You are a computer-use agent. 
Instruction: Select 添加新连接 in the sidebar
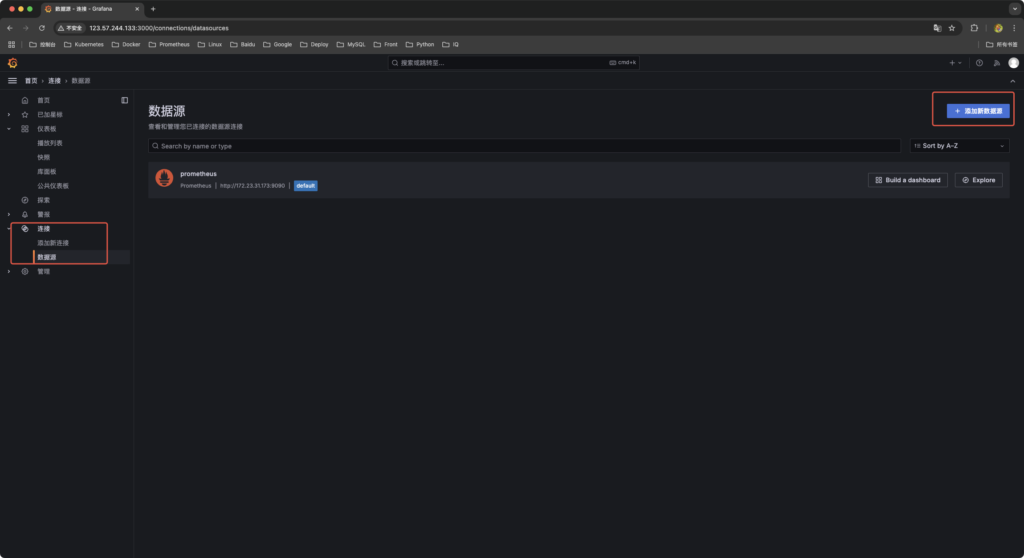tap(53, 243)
